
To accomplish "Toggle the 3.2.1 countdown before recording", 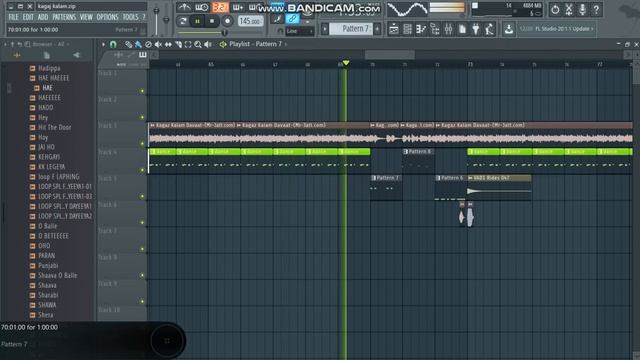I will point(220,7).
